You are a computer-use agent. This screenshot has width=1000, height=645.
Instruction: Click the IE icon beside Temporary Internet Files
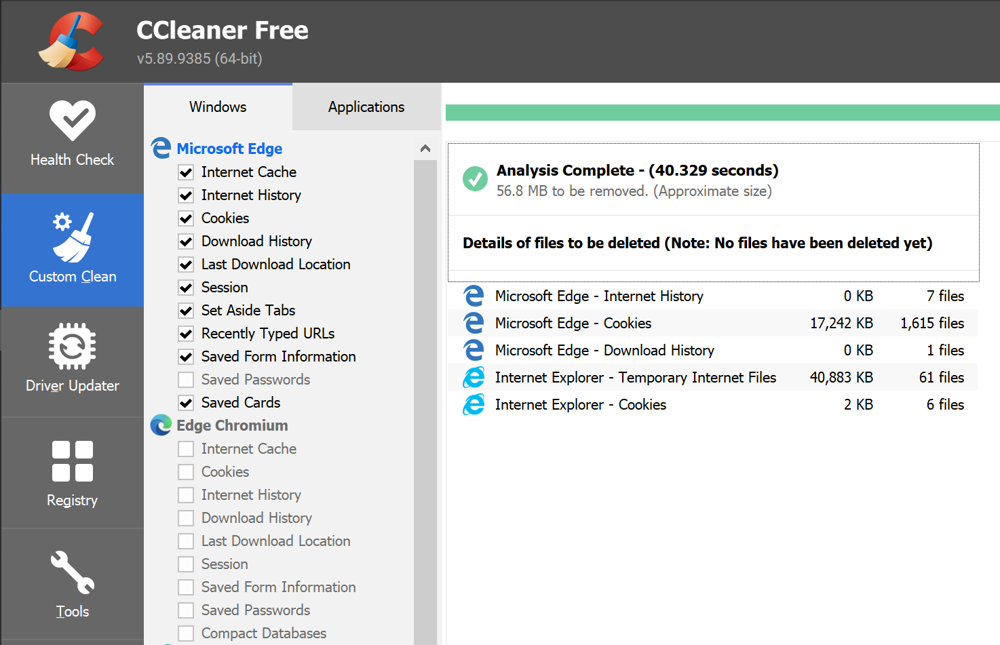pyautogui.click(x=473, y=378)
